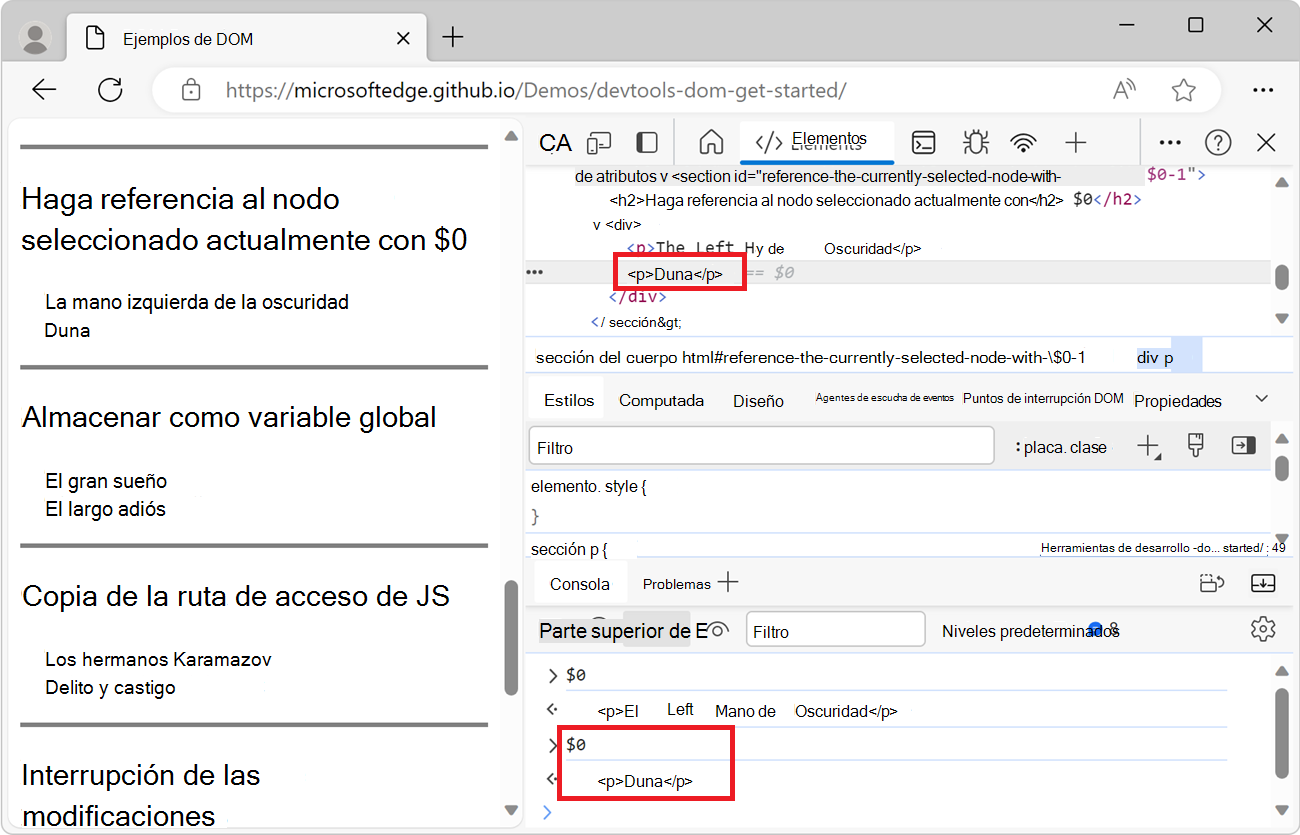Viewport: 1300px width, 835px height.
Task: Click the Styles Filtro input field
Action: 760,447
